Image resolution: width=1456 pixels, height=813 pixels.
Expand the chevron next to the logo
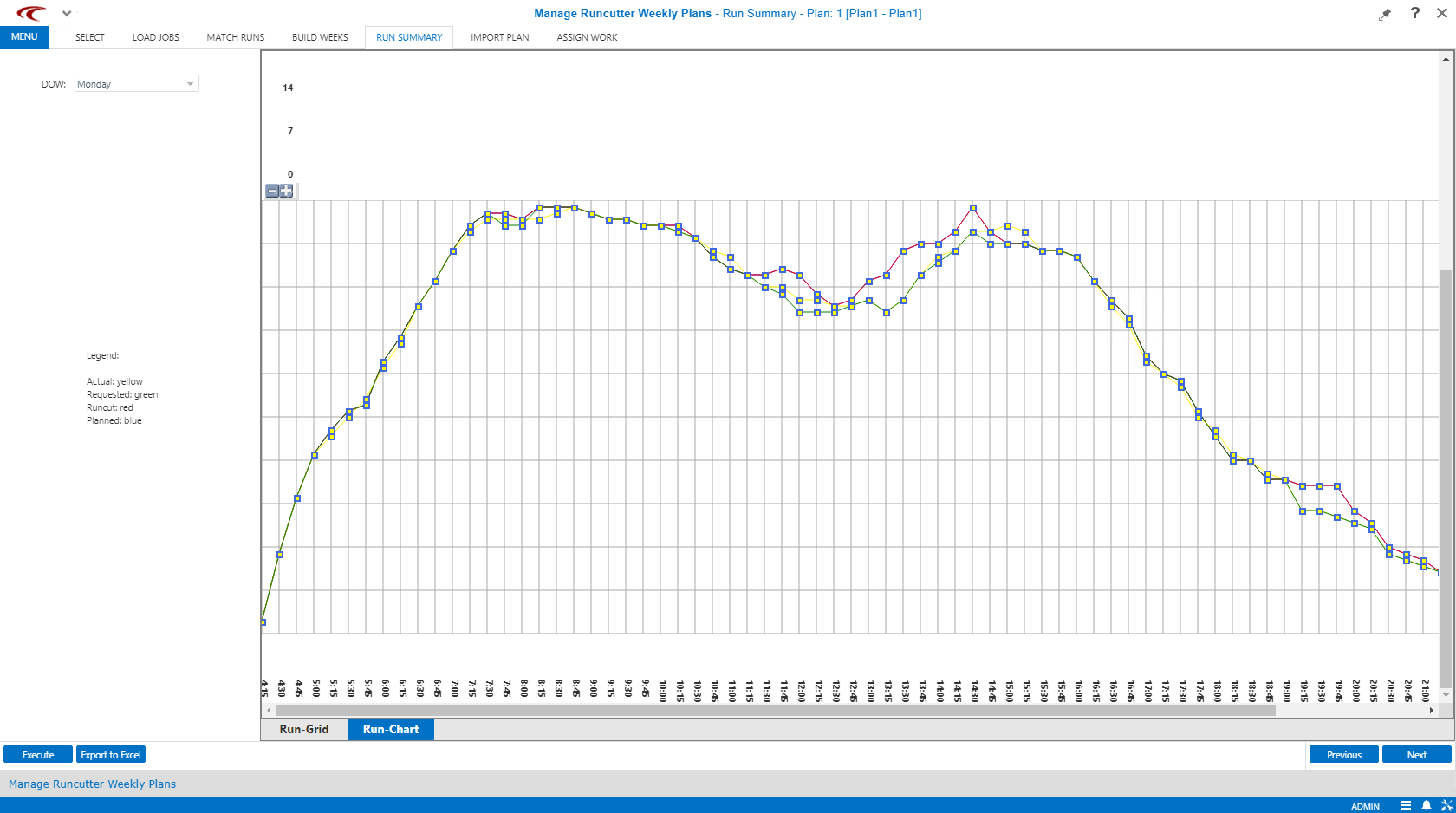coord(66,13)
